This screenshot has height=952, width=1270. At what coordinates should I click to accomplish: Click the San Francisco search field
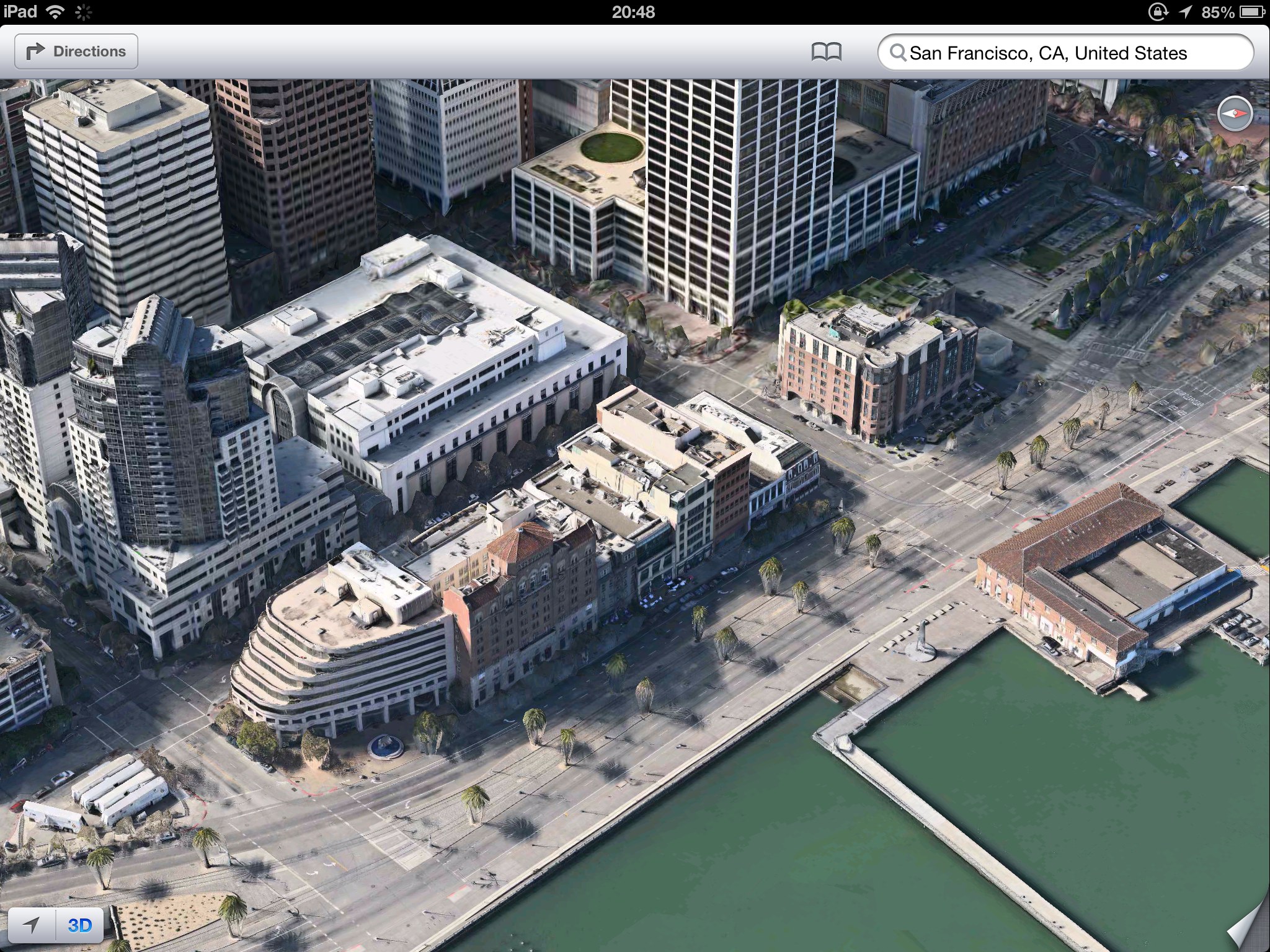1065,53
